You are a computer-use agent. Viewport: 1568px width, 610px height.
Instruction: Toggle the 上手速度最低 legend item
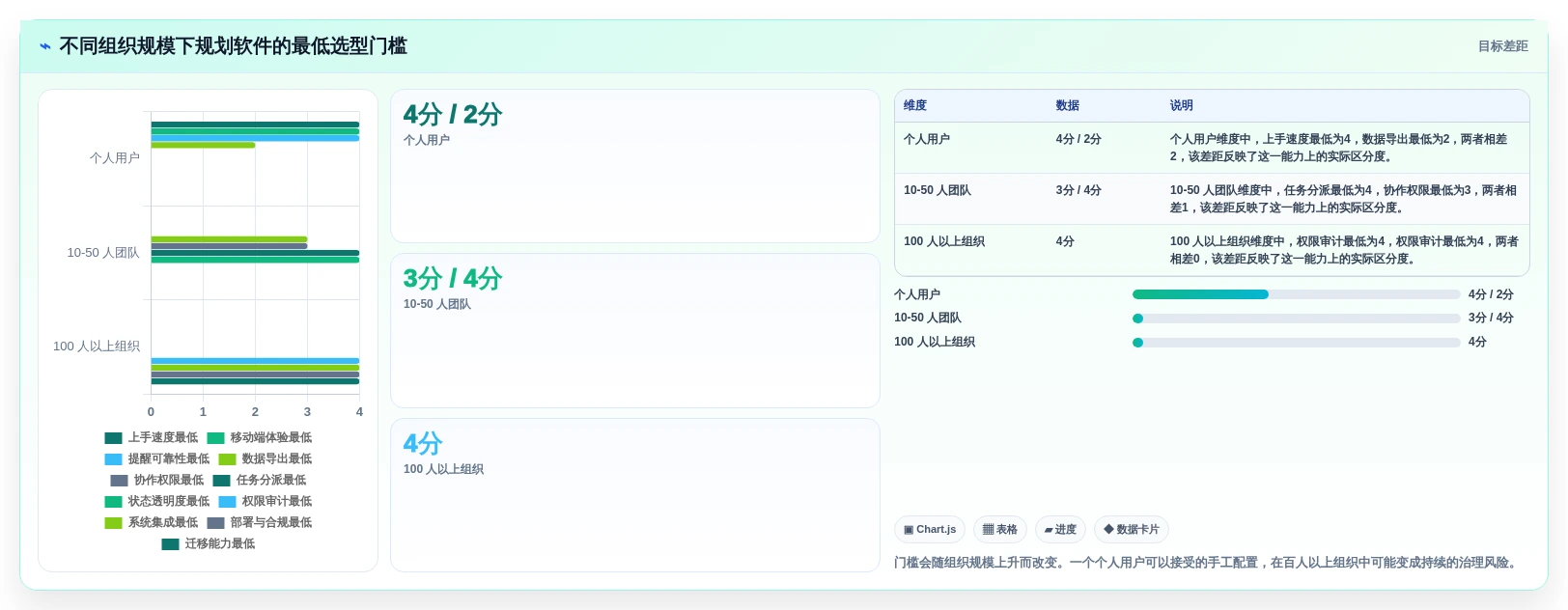pyautogui.click(x=152, y=438)
